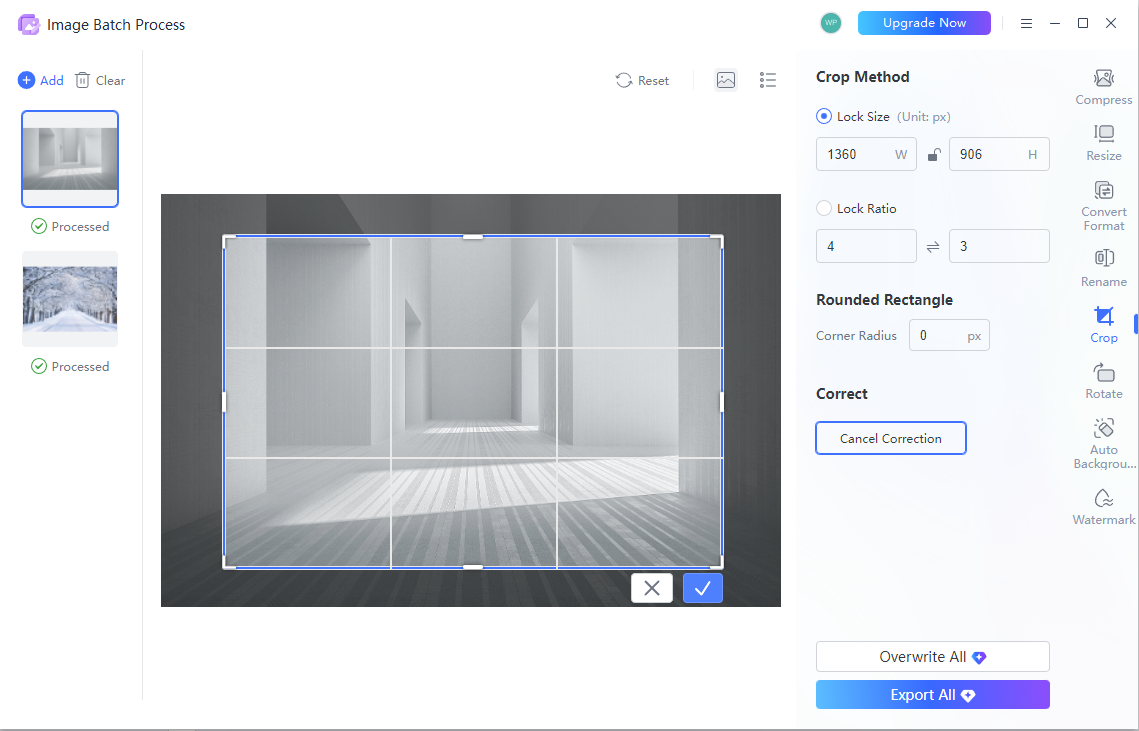Click the ratio field showing 4

pyautogui.click(x=866, y=246)
